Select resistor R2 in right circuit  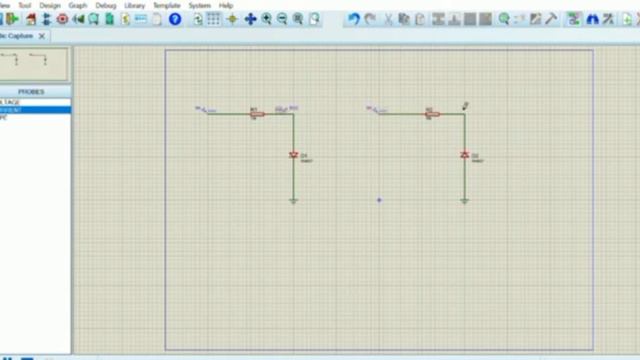coord(432,114)
